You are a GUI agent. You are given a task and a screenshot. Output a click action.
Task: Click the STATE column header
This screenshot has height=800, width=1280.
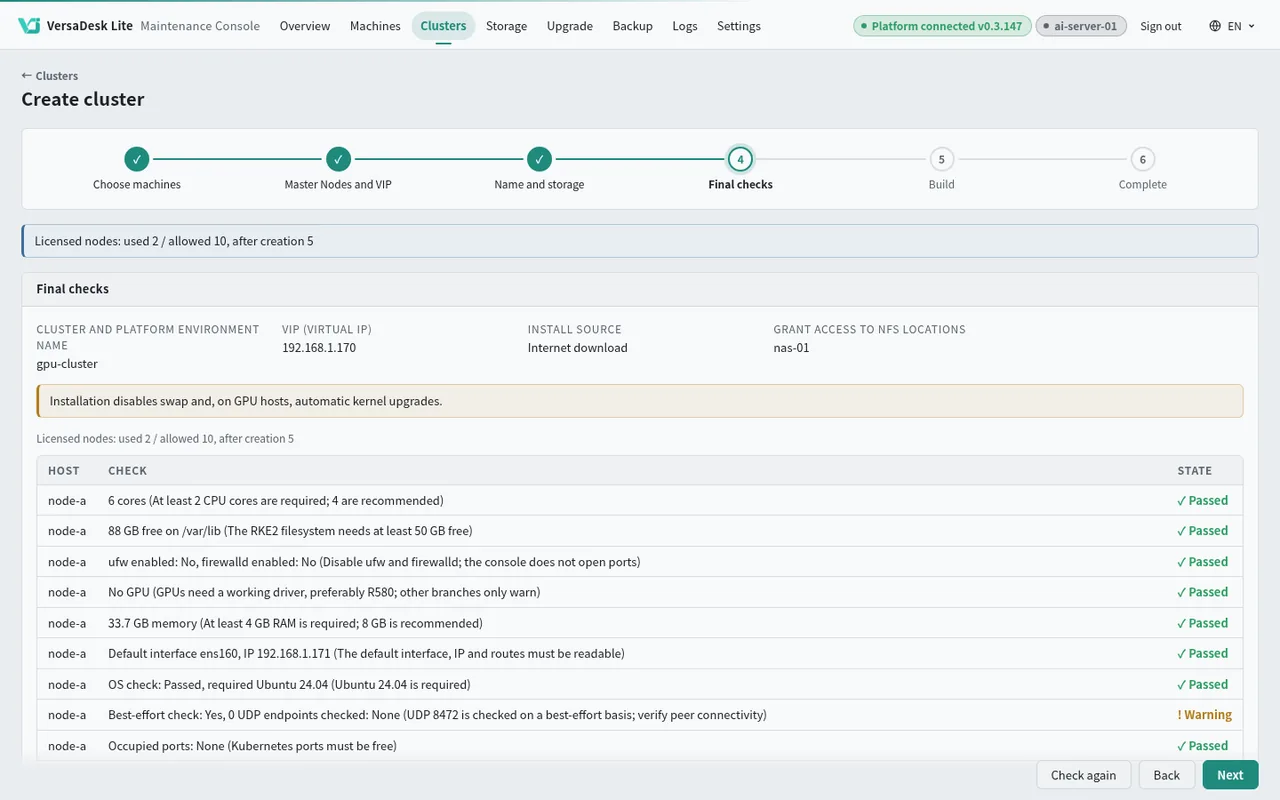(x=1194, y=471)
